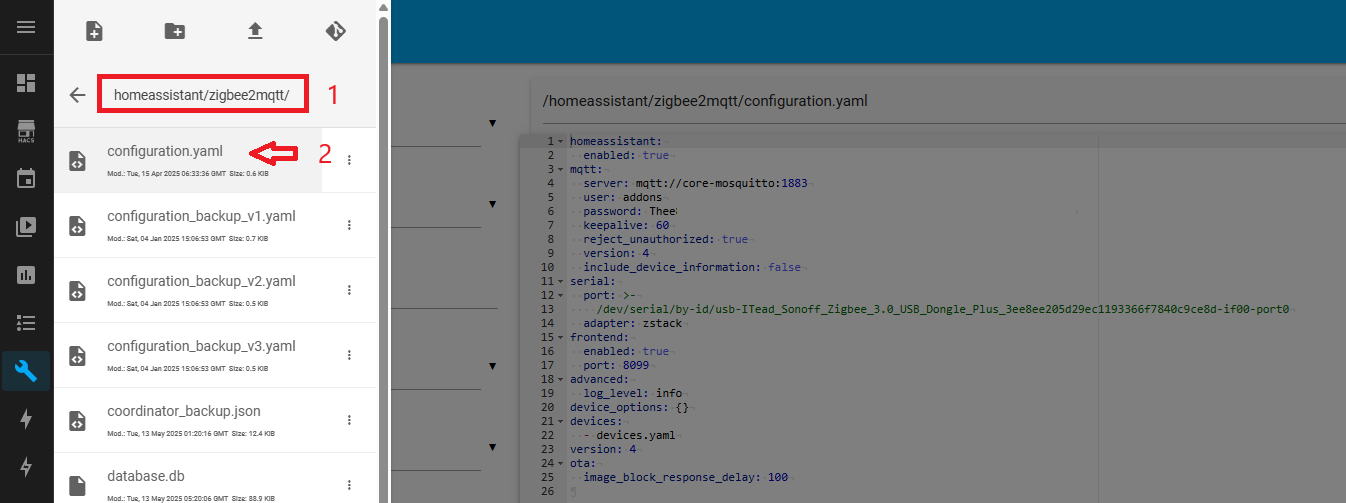Open configuration_backup_v3.yaml
This screenshot has width=1346, height=503.
(x=201, y=346)
